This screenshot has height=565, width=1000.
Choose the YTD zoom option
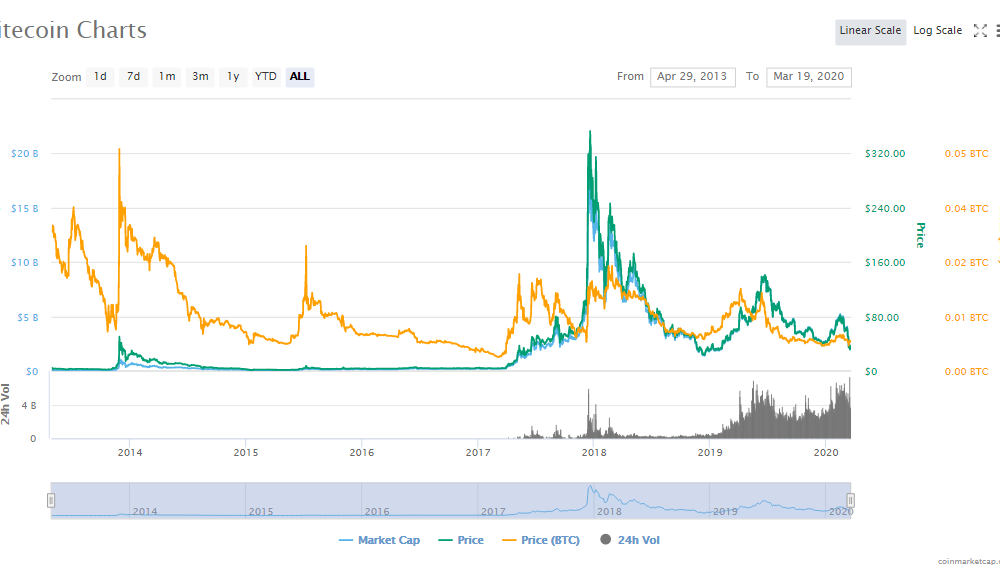click(x=266, y=77)
